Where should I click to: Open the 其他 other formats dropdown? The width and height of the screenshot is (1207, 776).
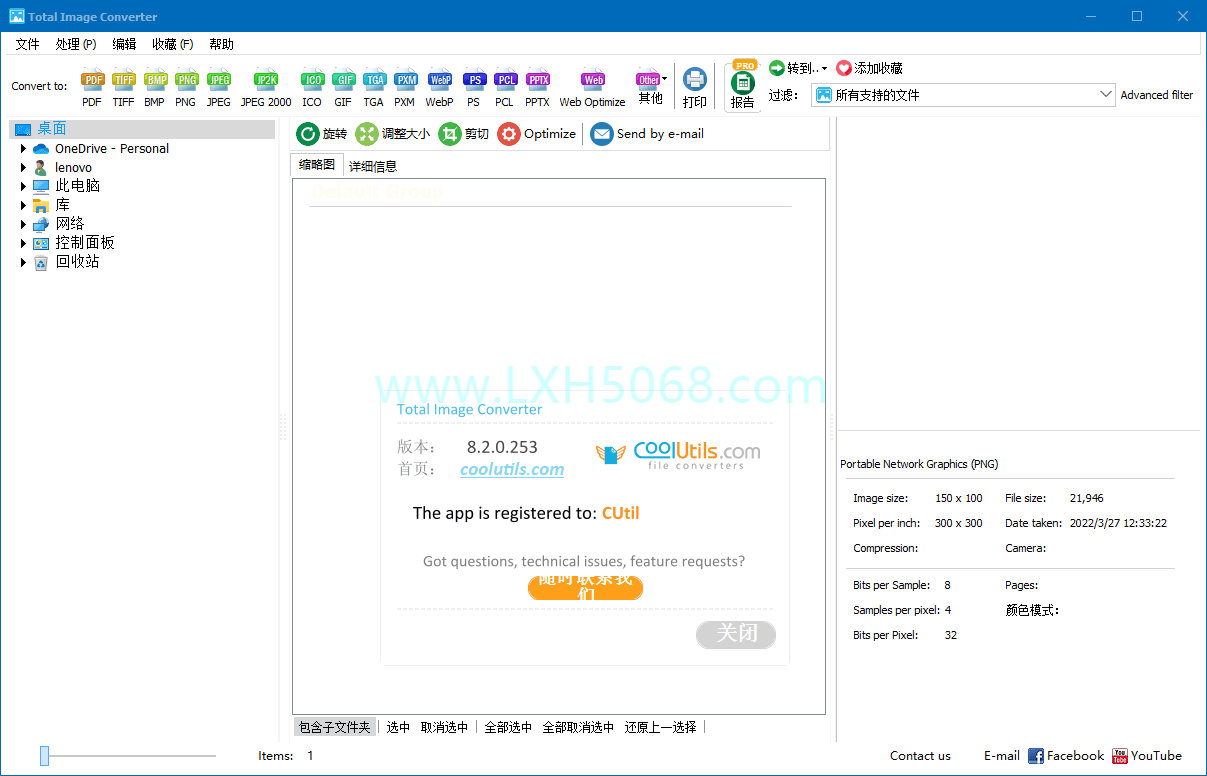(x=651, y=88)
